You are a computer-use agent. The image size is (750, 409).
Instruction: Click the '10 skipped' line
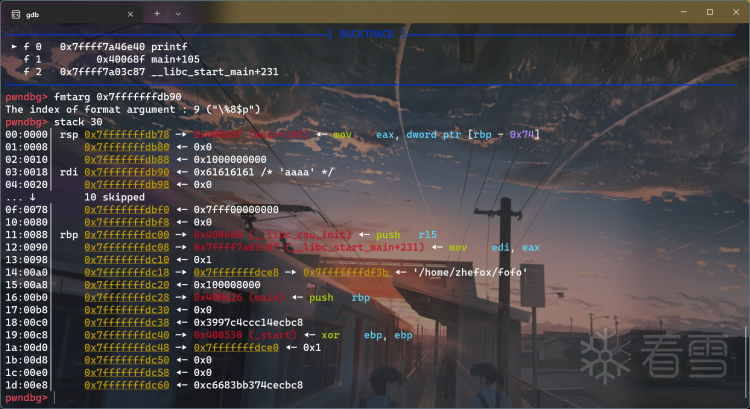click(x=114, y=197)
